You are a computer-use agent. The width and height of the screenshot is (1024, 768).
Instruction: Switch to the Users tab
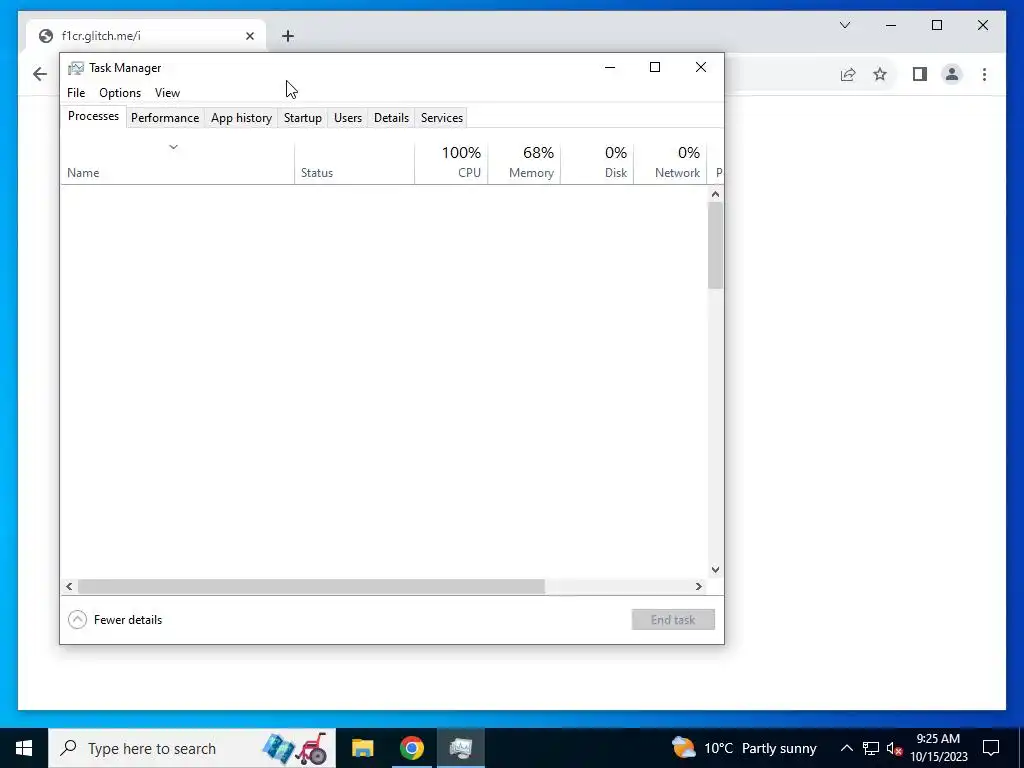pyautogui.click(x=347, y=118)
